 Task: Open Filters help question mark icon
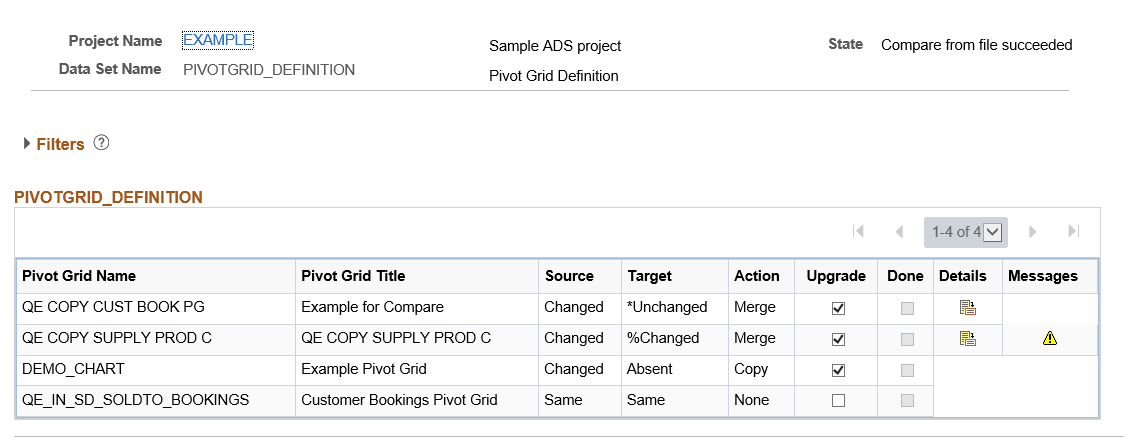tap(102, 143)
